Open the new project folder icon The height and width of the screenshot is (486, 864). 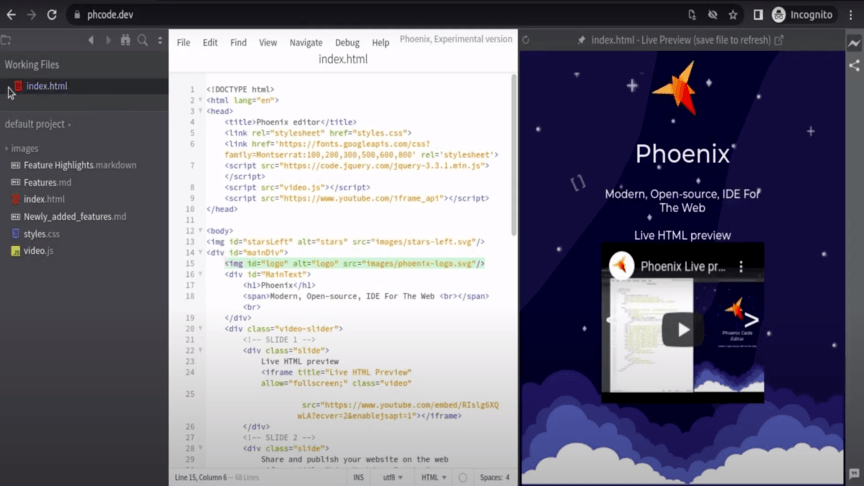point(6,40)
